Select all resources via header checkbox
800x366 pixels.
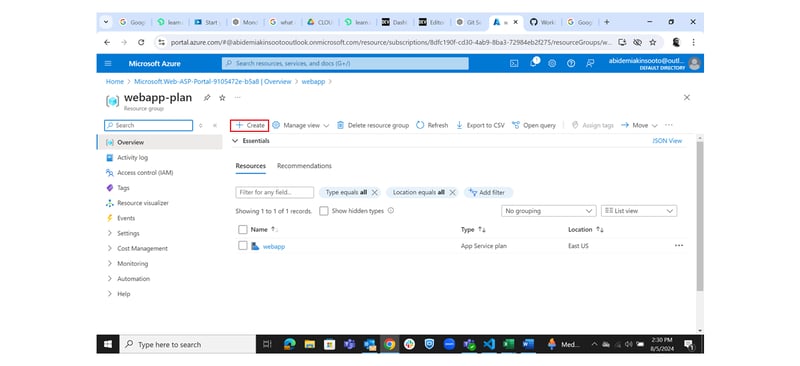(x=243, y=230)
